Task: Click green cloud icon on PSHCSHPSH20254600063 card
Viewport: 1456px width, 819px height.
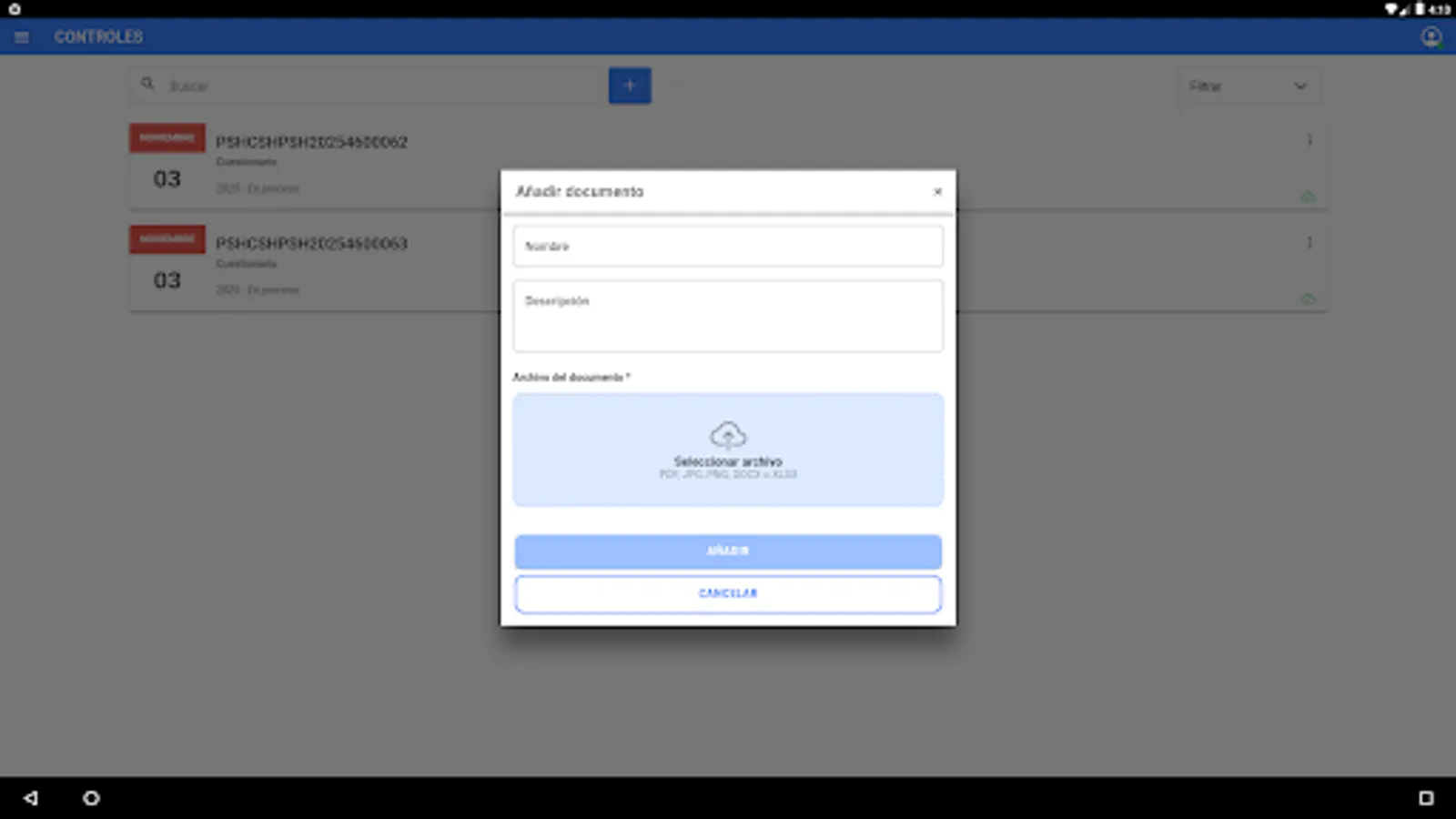Action: (1308, 298)
